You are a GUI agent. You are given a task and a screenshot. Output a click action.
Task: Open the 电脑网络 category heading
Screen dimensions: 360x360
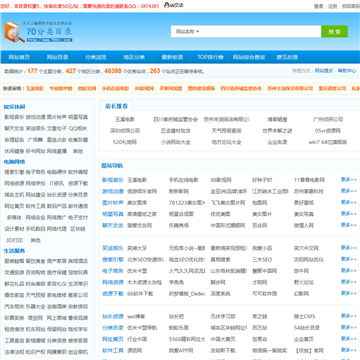pyautogui.click(x=14, y=162)
